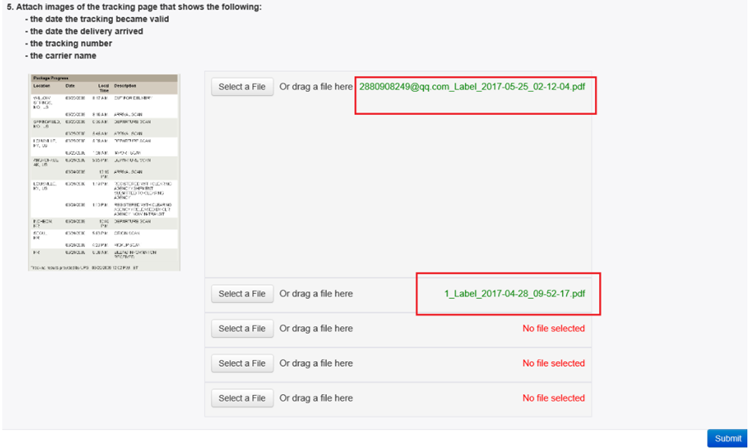Image resolution: width=750 pixels, height=448 pixels.
Task: Submit the tracking attachments form
Action: [727, 438]
